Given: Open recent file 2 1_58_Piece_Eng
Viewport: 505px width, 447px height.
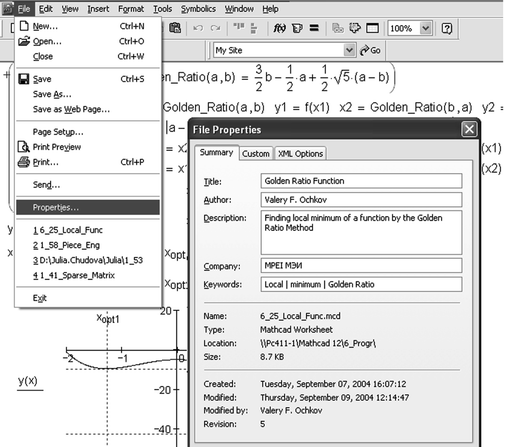Looking at the screenshot, I should coord(88,245).
